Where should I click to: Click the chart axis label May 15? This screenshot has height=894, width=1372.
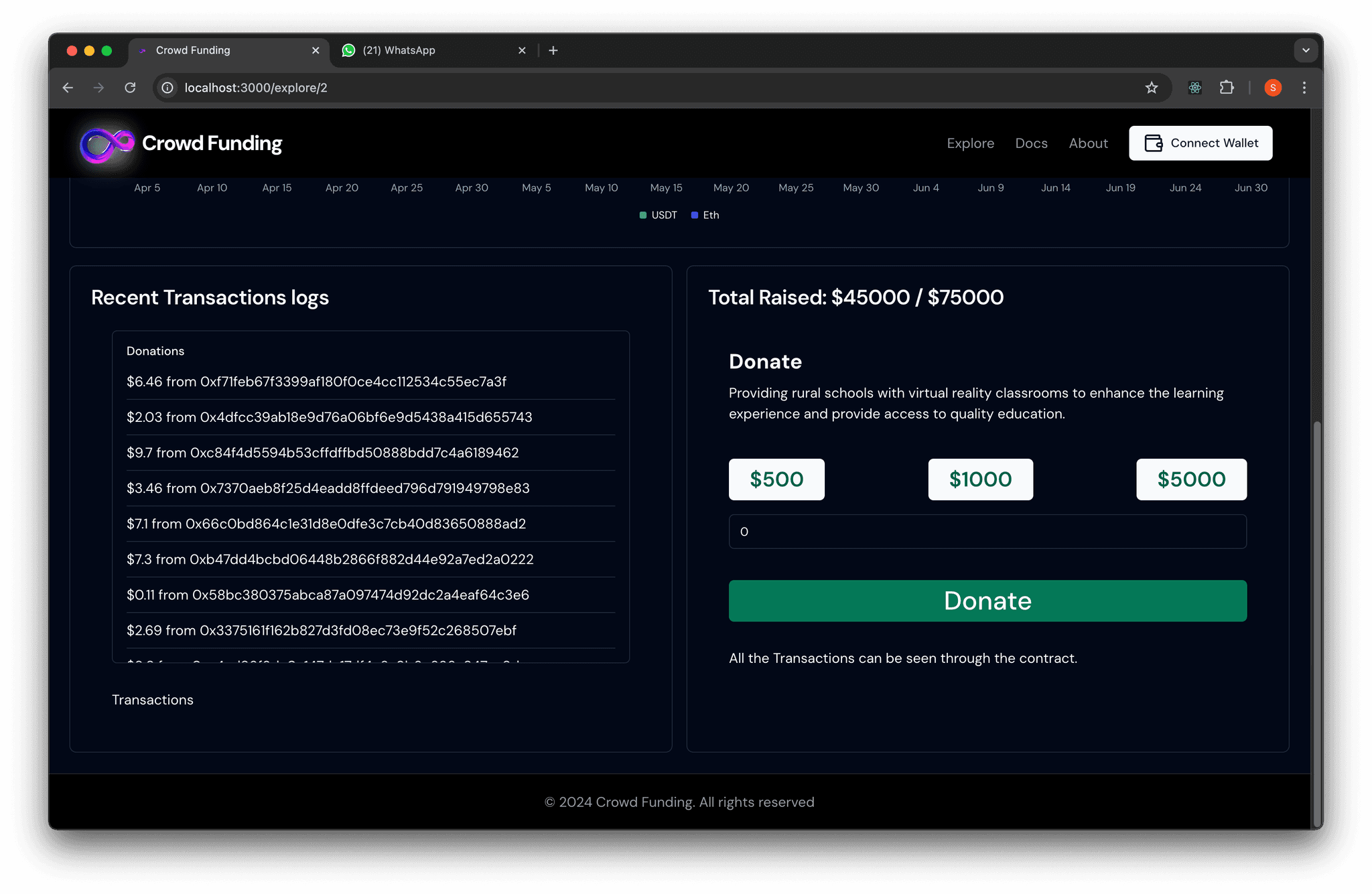point(666,188)
